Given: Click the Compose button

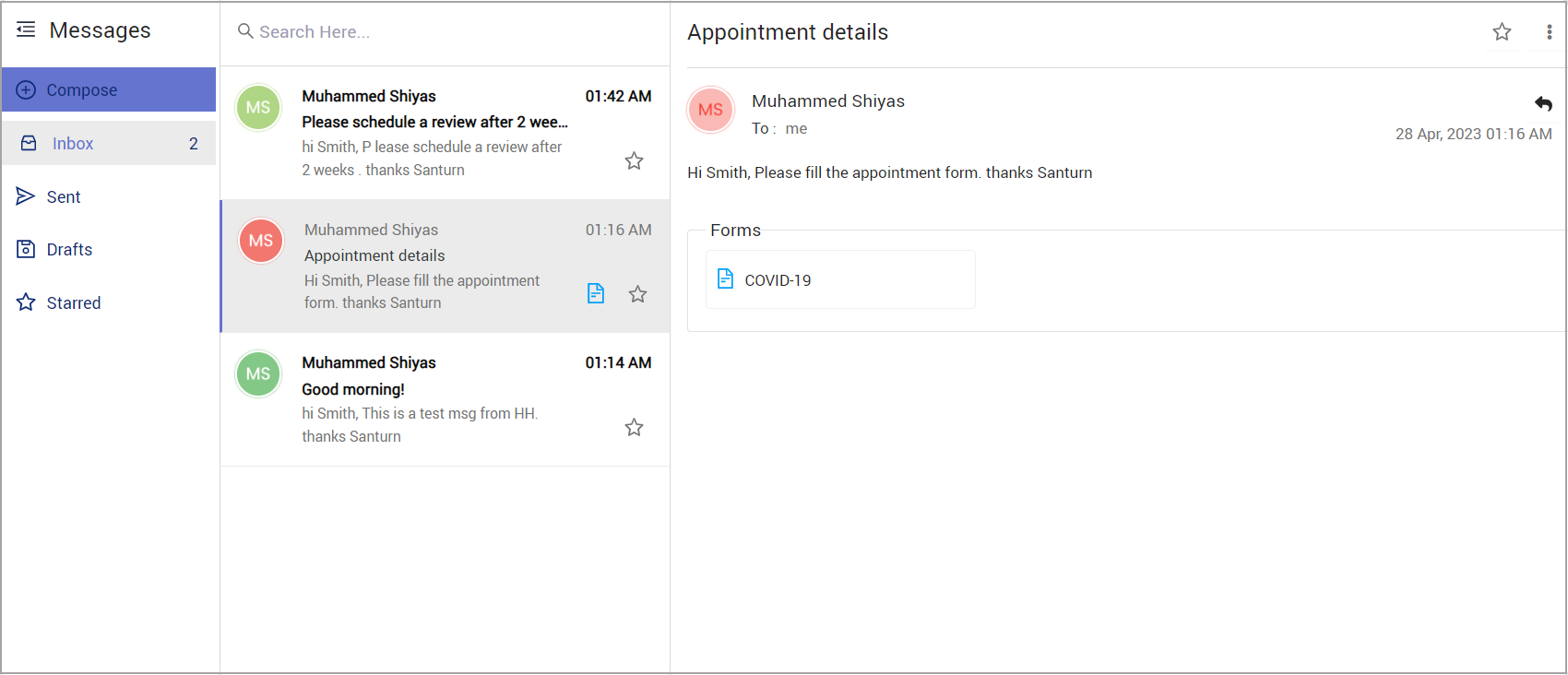Looking at the screenshot, I should (109, 89).
